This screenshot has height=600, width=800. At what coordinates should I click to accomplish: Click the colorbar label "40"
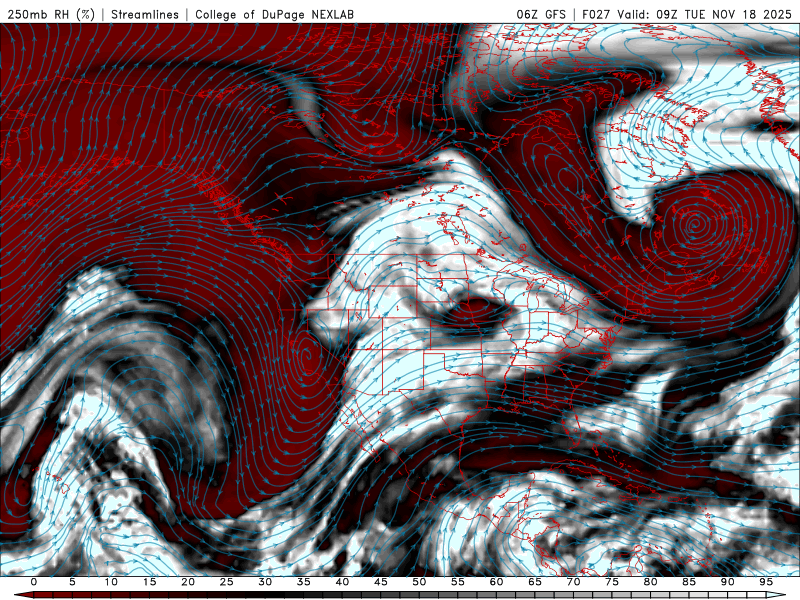pyautogui.click(x=342, y=582)
